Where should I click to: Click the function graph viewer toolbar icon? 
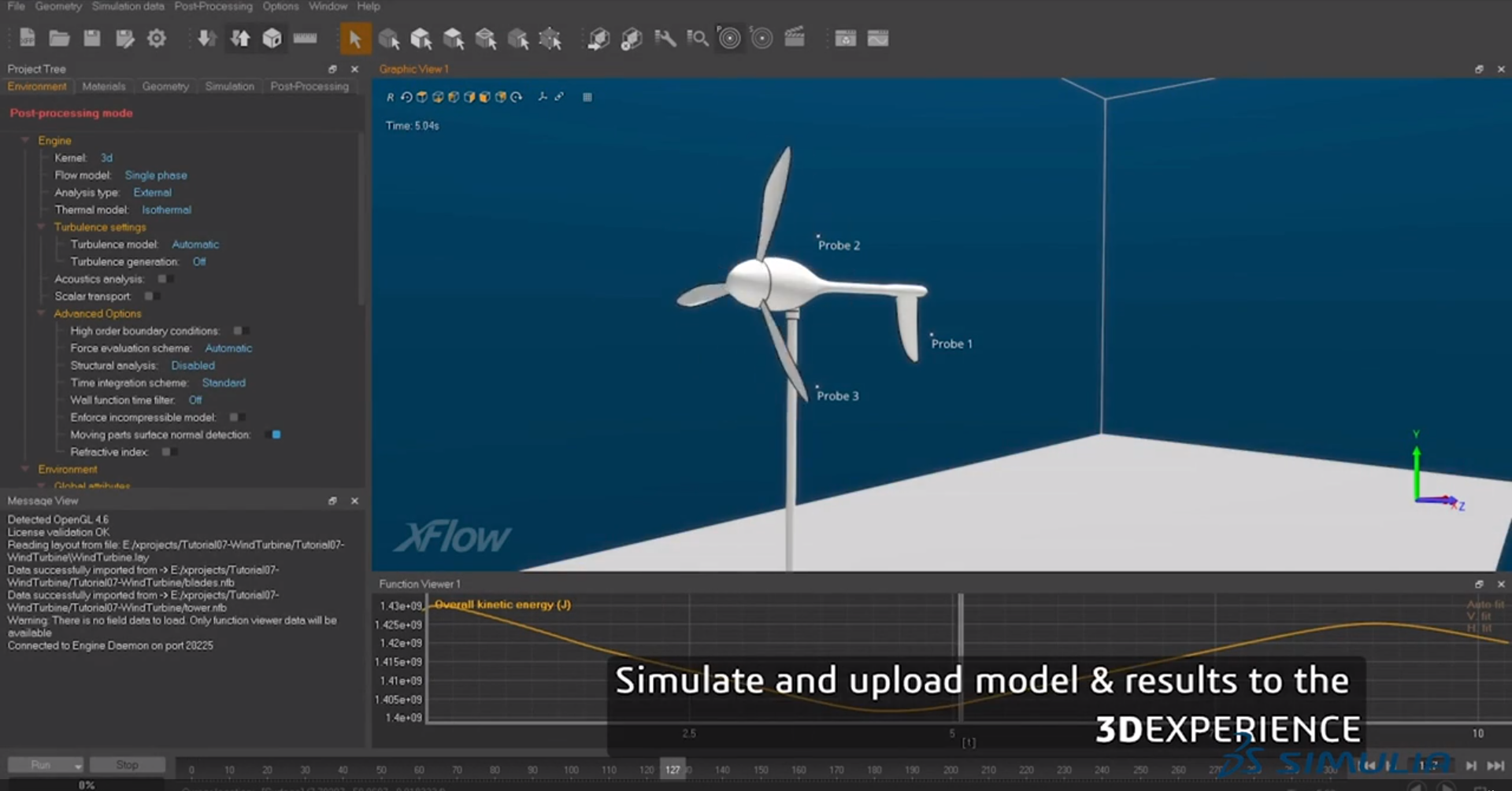tap(878, 38)
